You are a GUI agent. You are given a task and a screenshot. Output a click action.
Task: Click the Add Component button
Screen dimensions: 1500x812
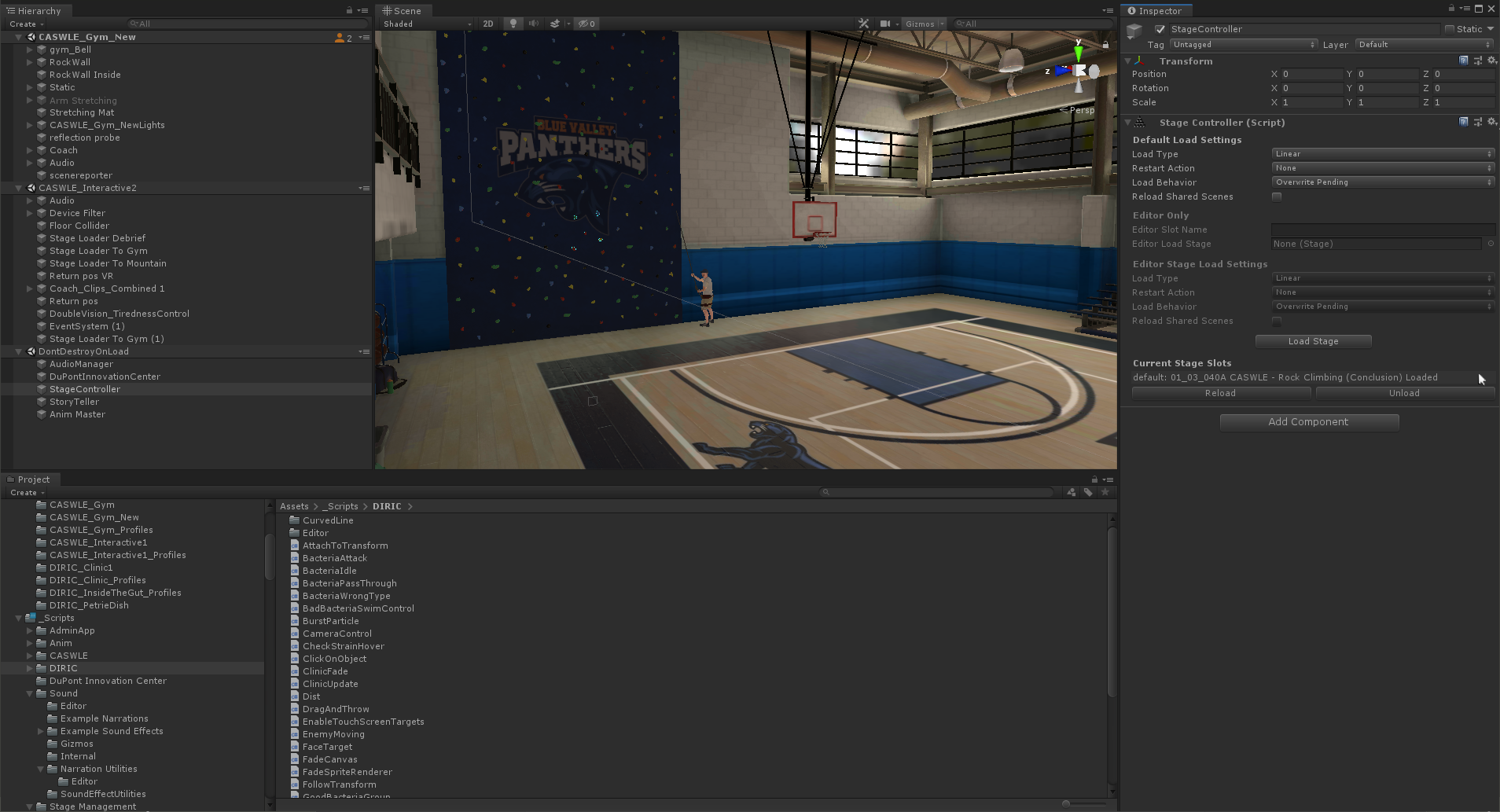click(1309, 422)
